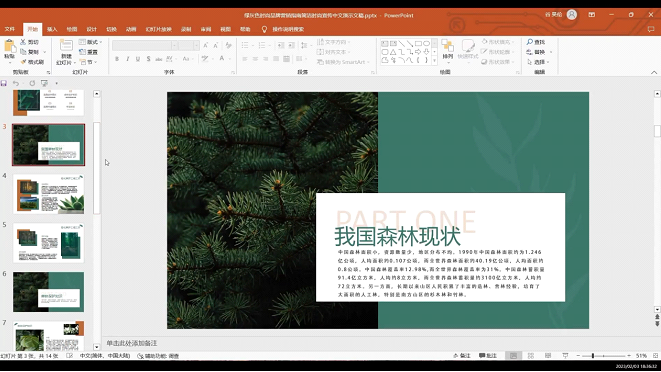Image resolution: width=661 pixels, height=372 pixels.
Task: Select slide 4 thumbnail
Action: point(48,194)
